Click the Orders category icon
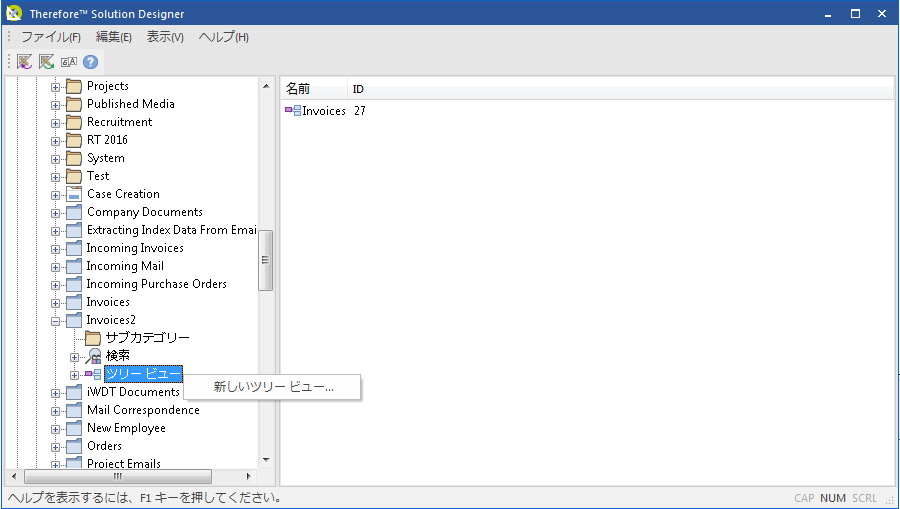This screenshot has width=900, height=509. click(x=73, y=446)
